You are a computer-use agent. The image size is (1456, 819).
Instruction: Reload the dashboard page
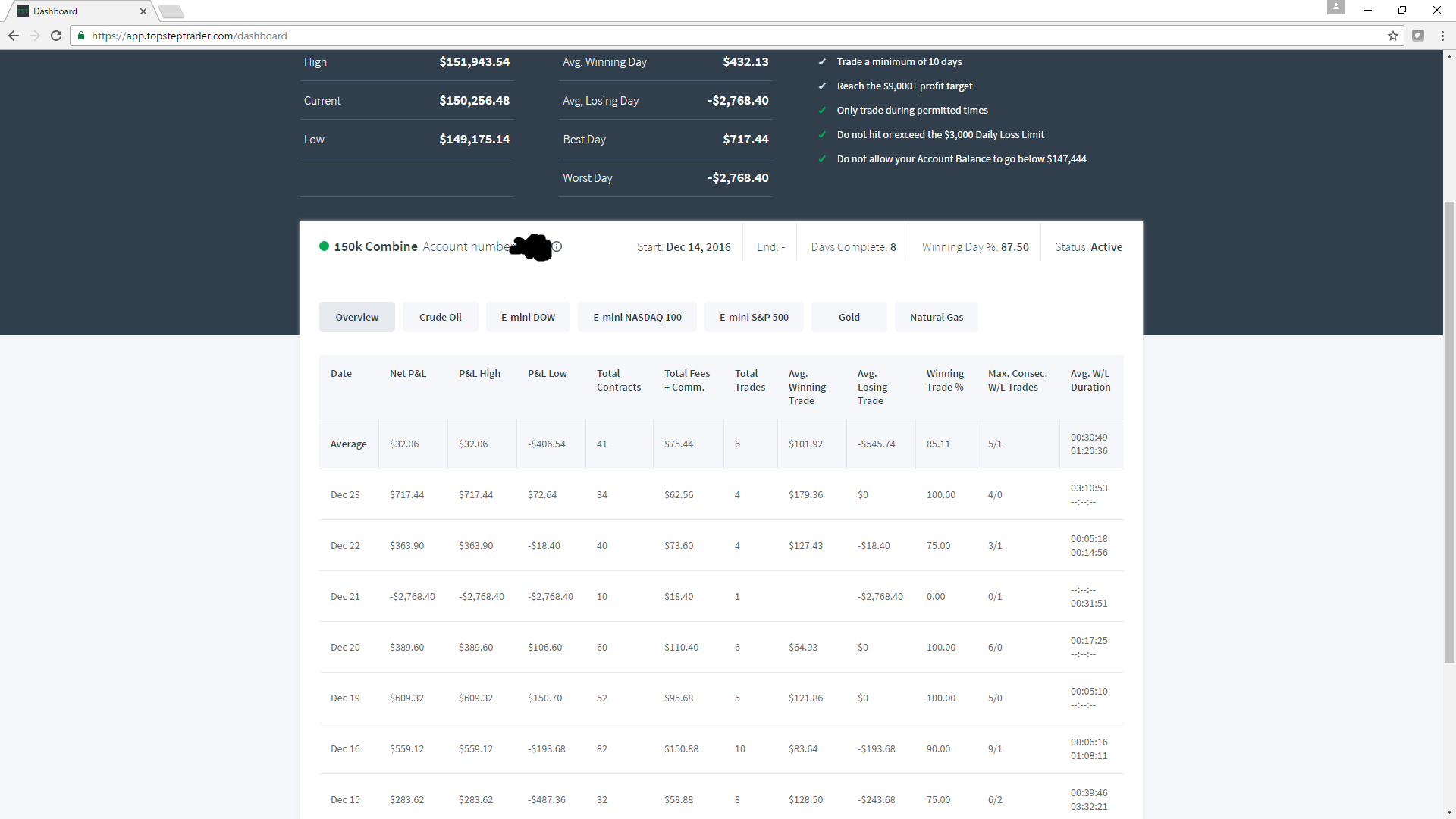pos(56,36)
